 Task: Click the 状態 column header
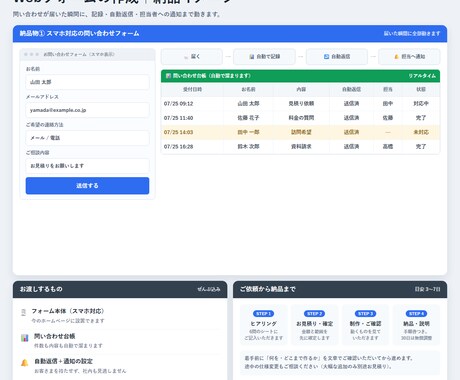421,89
